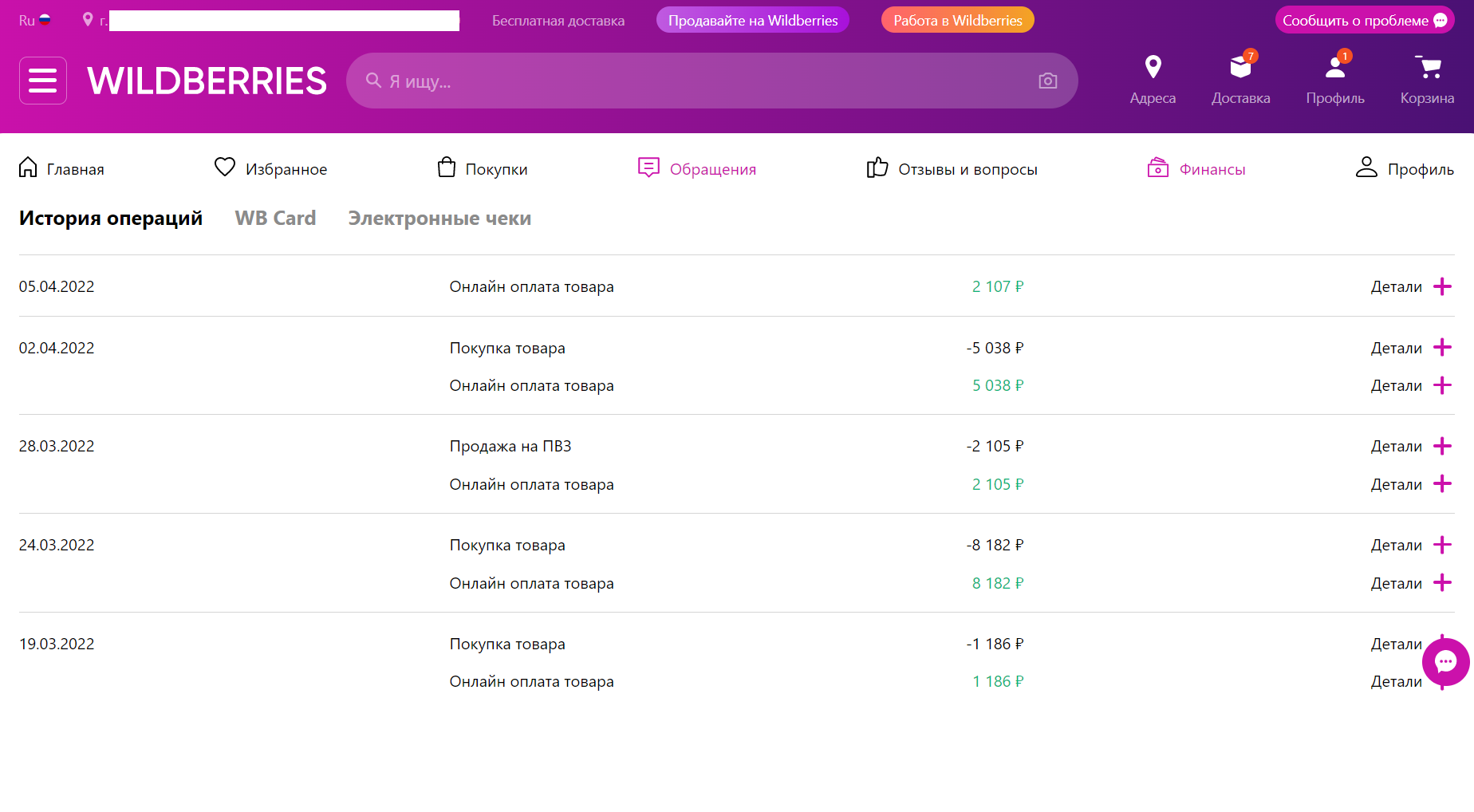Expand details plus for 2 107 ₽ payment
The height and width of the screenshot is (812, 1474).
(x=1442, y=286)
